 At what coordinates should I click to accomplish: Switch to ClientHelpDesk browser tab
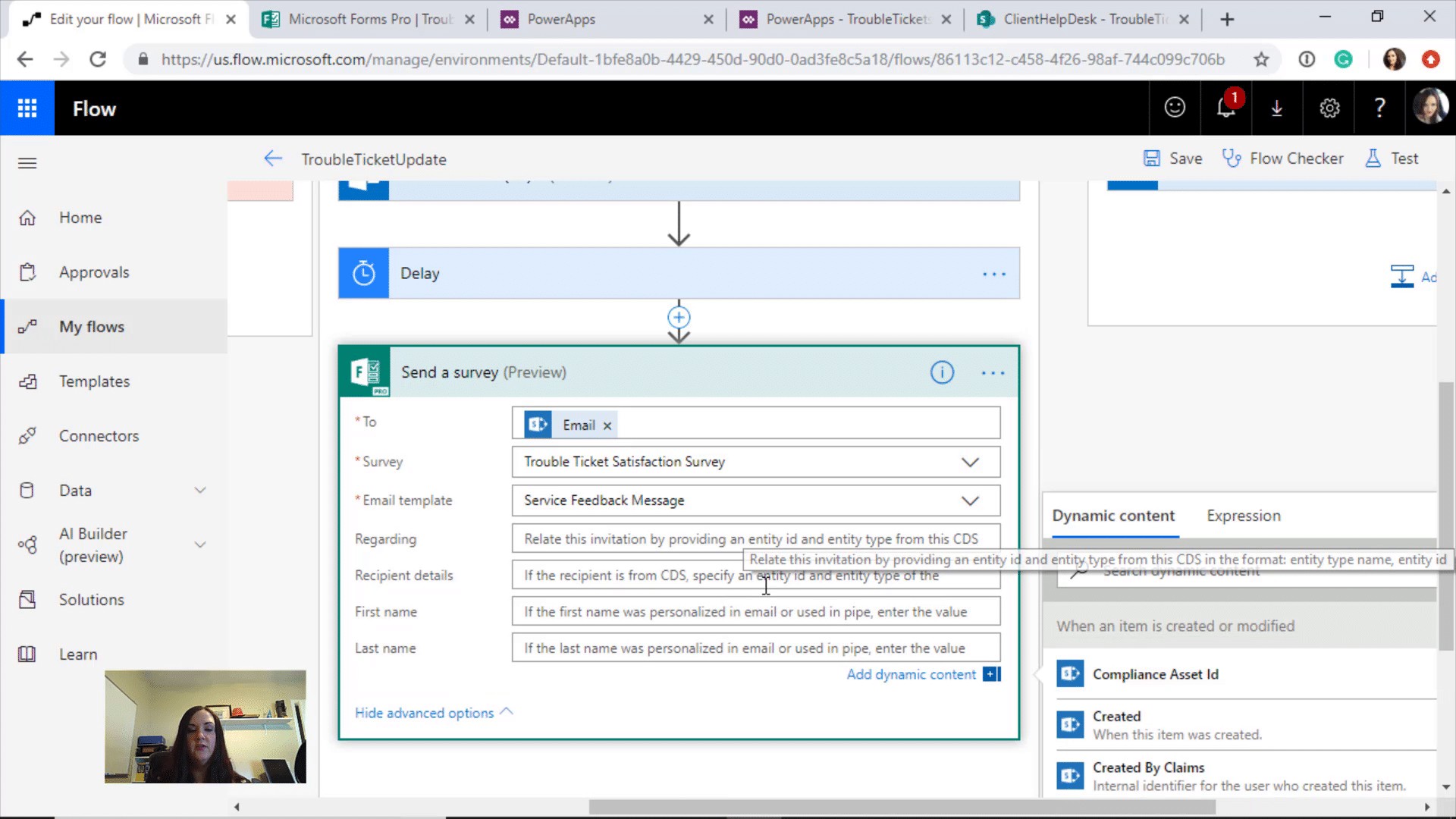(x=1083, y=19)
